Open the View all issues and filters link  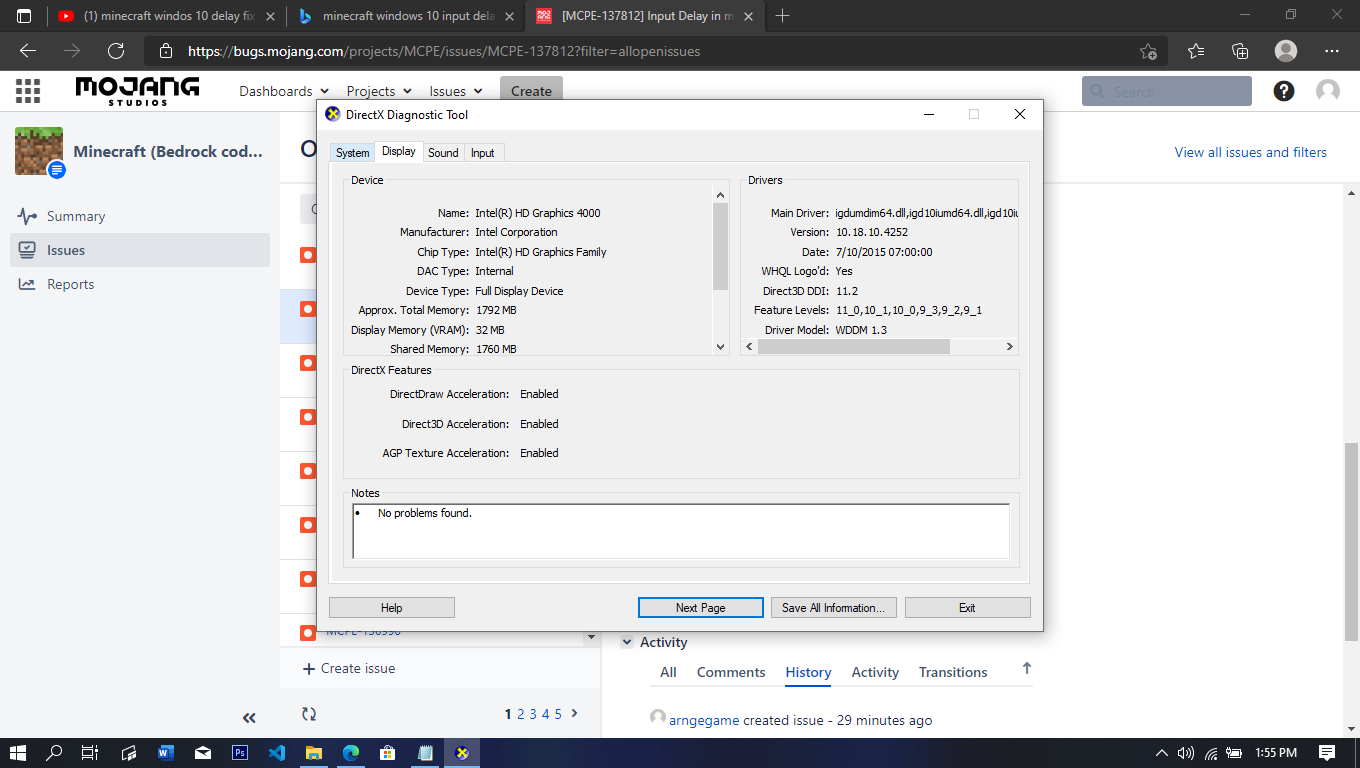[1250, 152]
